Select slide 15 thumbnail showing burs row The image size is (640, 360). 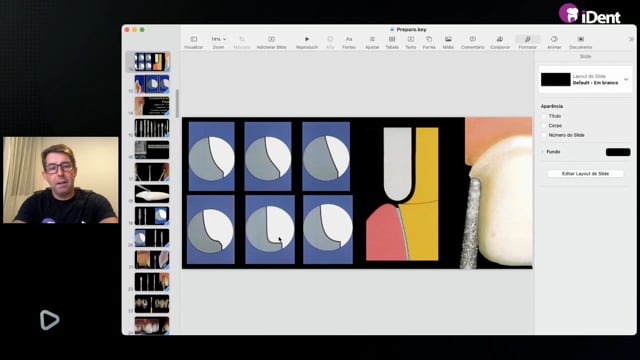pyautogui.click(x=152, y=128)
